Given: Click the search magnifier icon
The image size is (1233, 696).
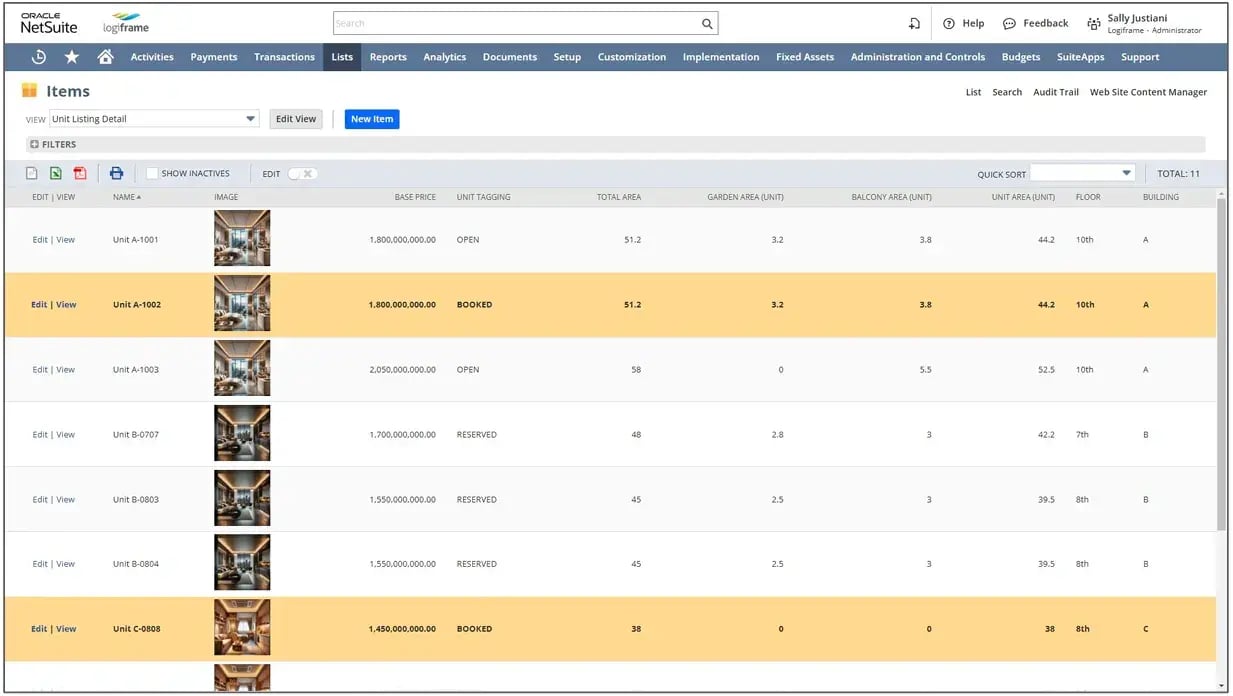Looking at the screenshot, I should (707, 24).
